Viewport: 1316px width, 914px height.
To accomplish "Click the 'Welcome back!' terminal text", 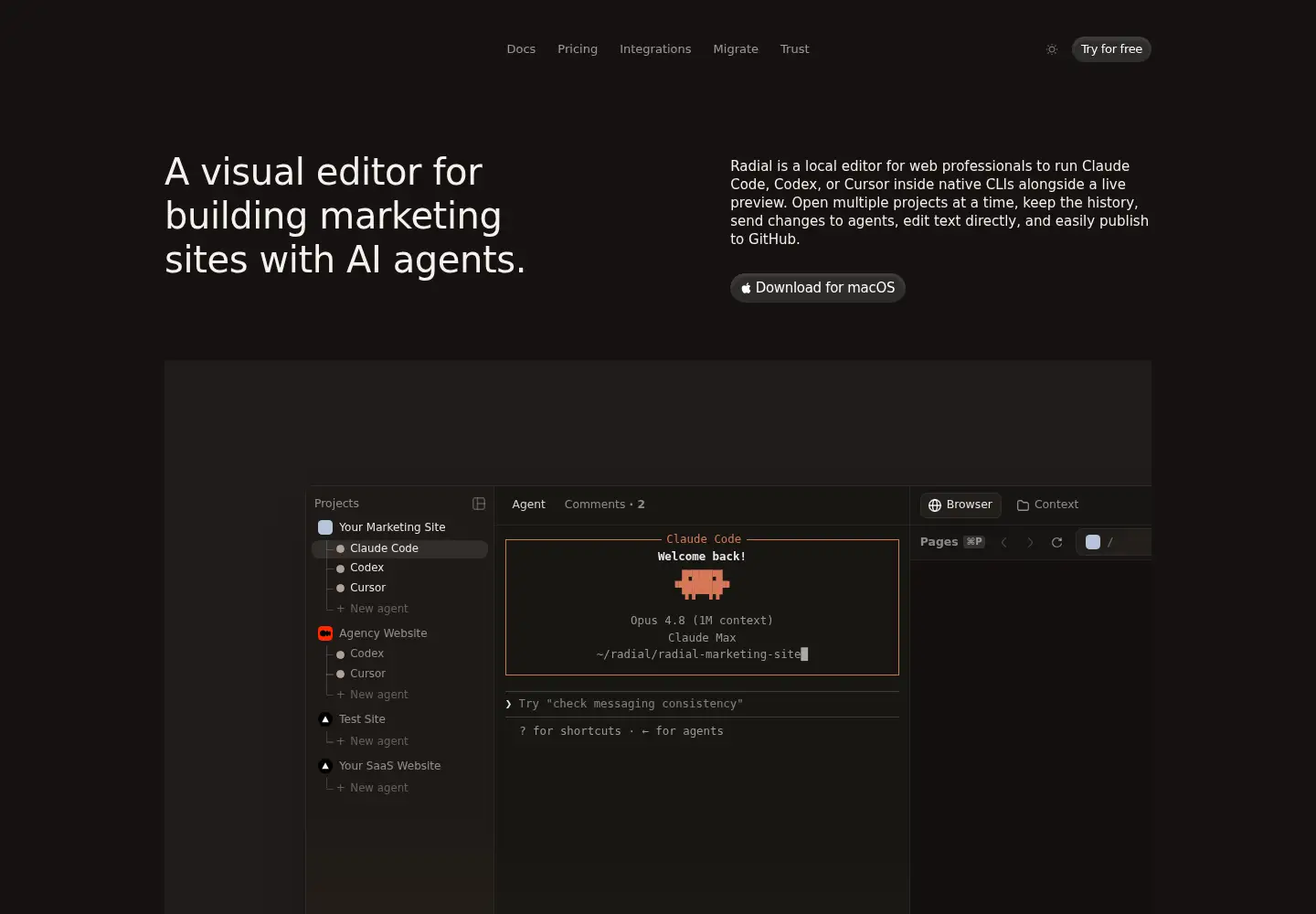I will pos(702,557).
